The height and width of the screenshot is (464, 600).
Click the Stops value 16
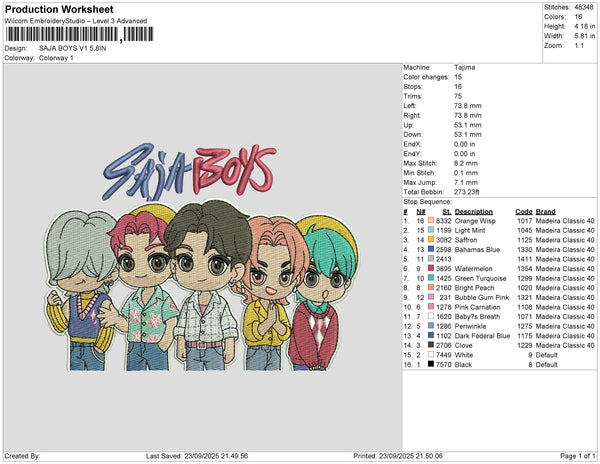(458, 86)
